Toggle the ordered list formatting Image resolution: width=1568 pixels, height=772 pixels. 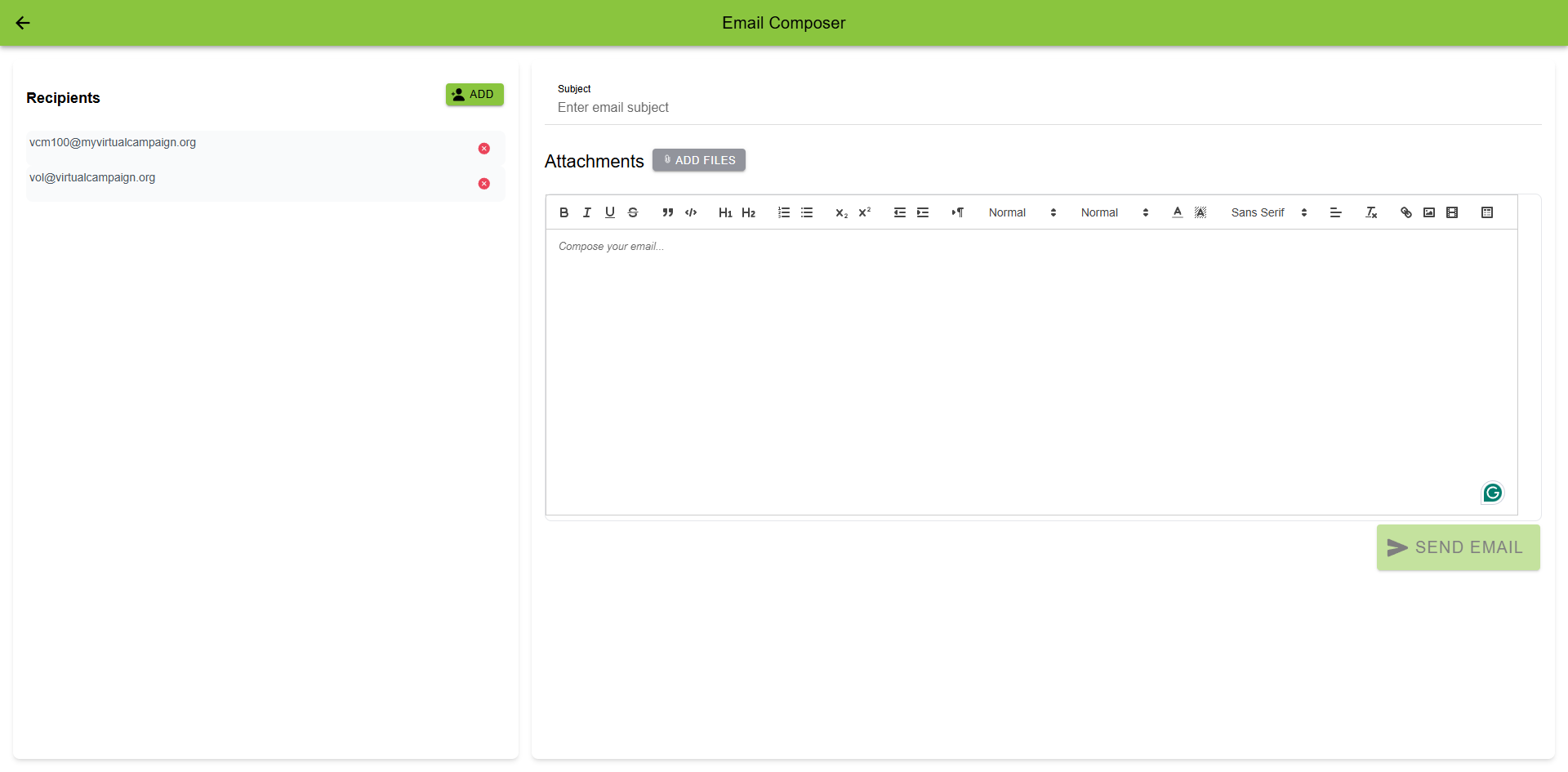tap(783, 212)
